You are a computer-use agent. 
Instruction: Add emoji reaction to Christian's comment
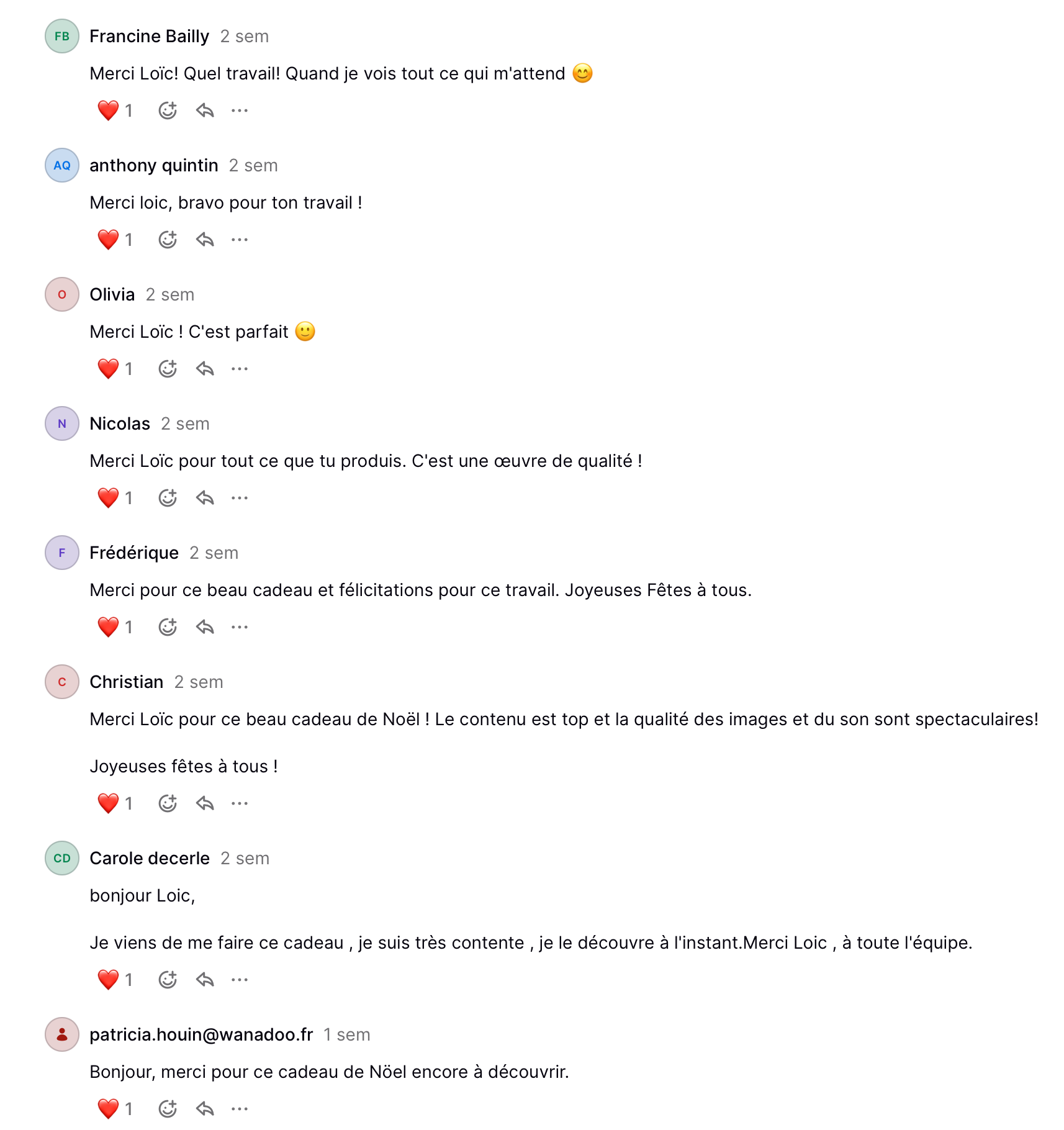tap(168, 803)
